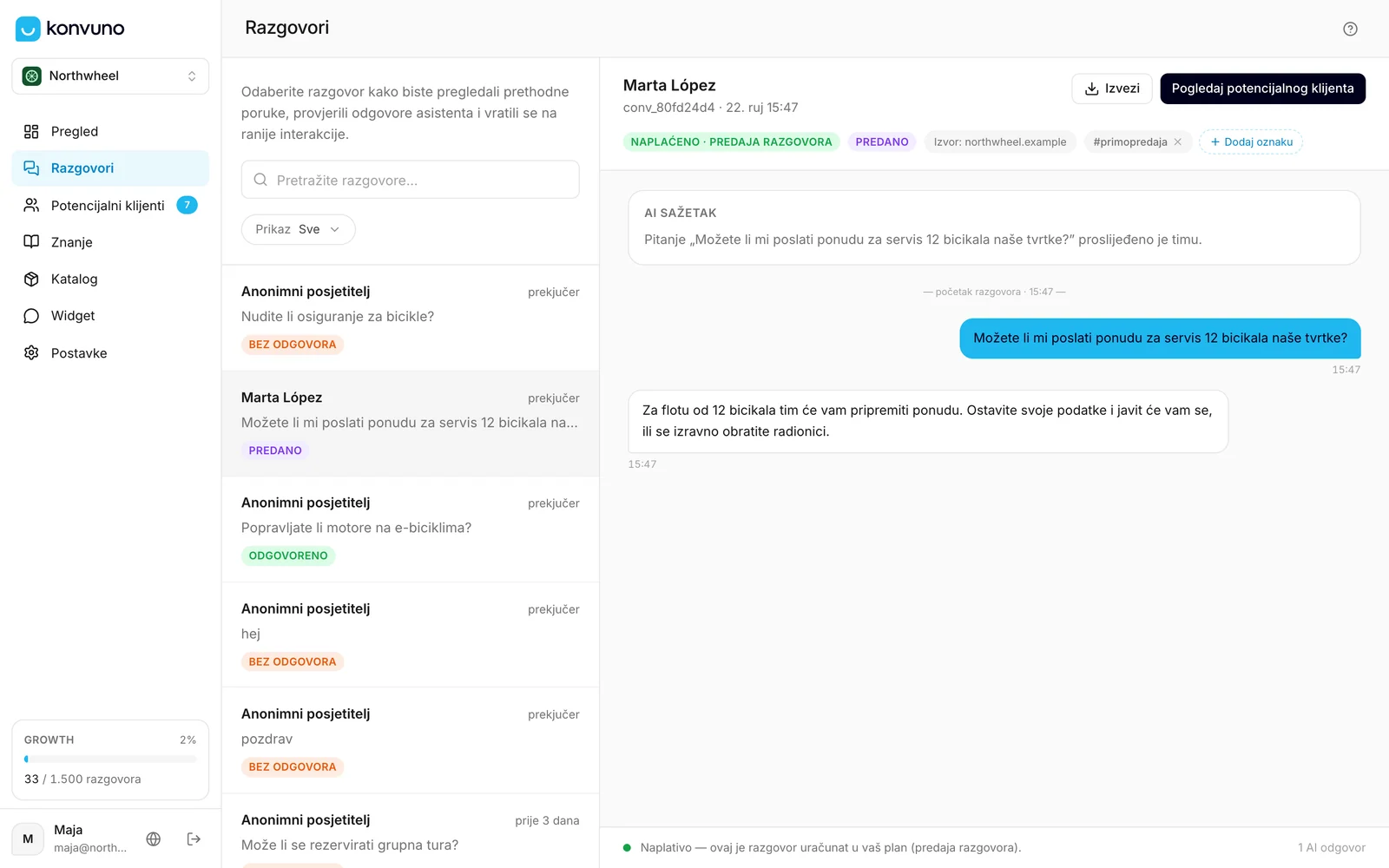
Task: Navigate to Znanje page
Action: tap(110, 242)
